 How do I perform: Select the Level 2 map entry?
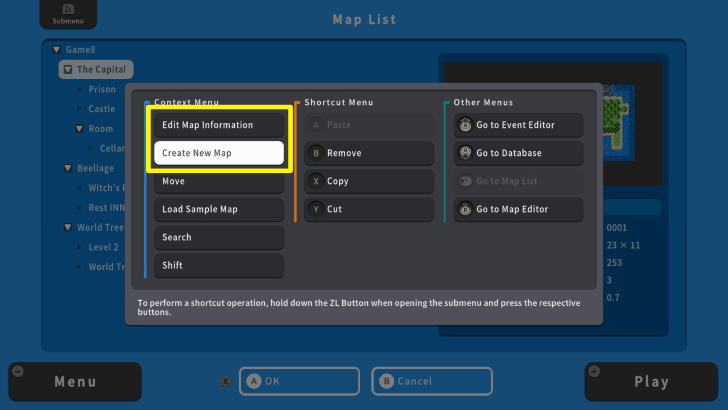coord(103,247)
